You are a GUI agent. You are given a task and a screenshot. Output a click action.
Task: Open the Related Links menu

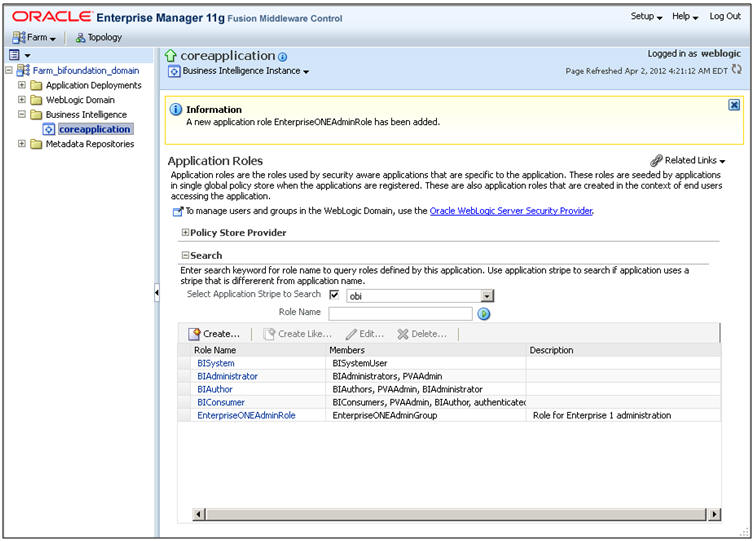pos(688,161)
